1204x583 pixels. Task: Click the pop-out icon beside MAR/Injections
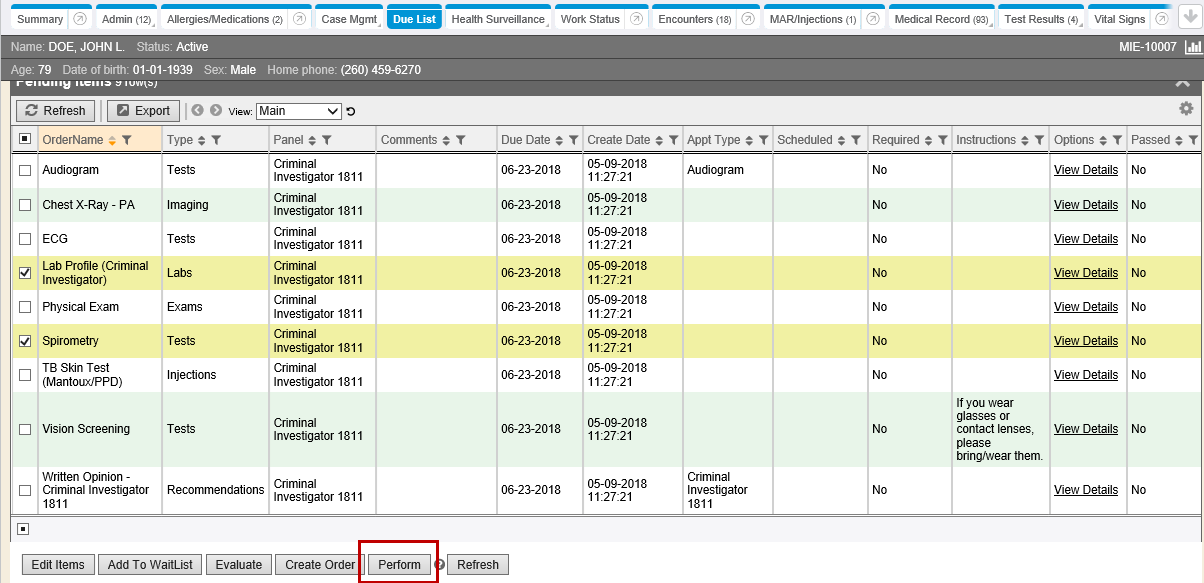pyautogui.click(x=873, y=19)
